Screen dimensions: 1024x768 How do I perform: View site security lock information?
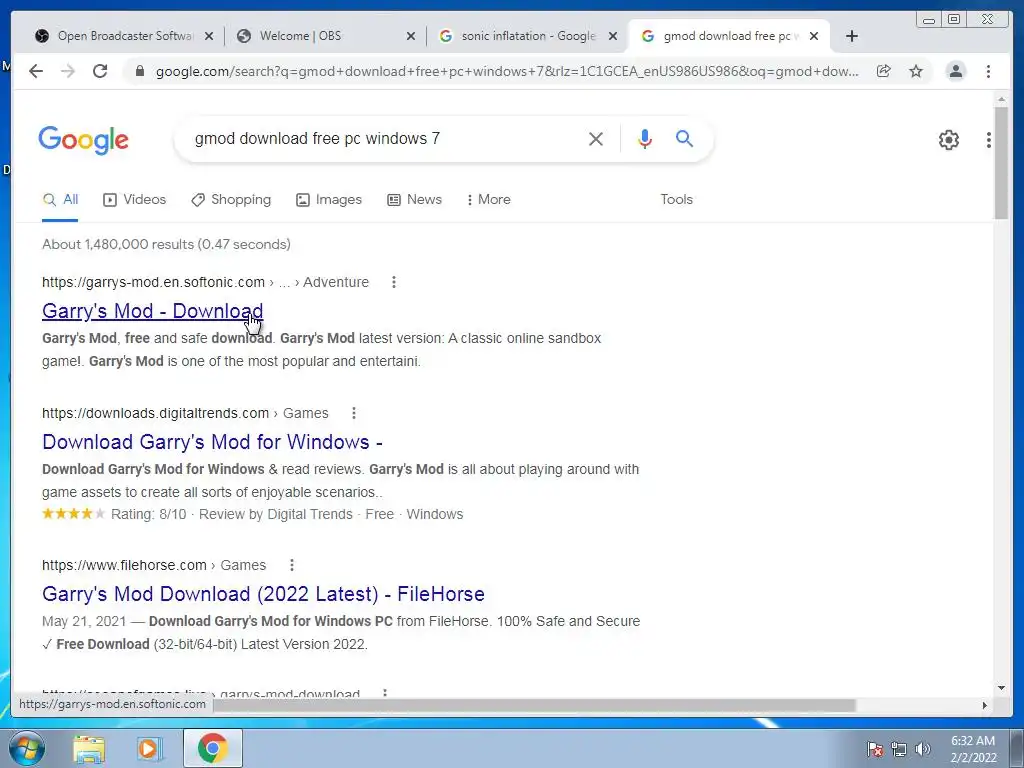(x=139, y=71)
